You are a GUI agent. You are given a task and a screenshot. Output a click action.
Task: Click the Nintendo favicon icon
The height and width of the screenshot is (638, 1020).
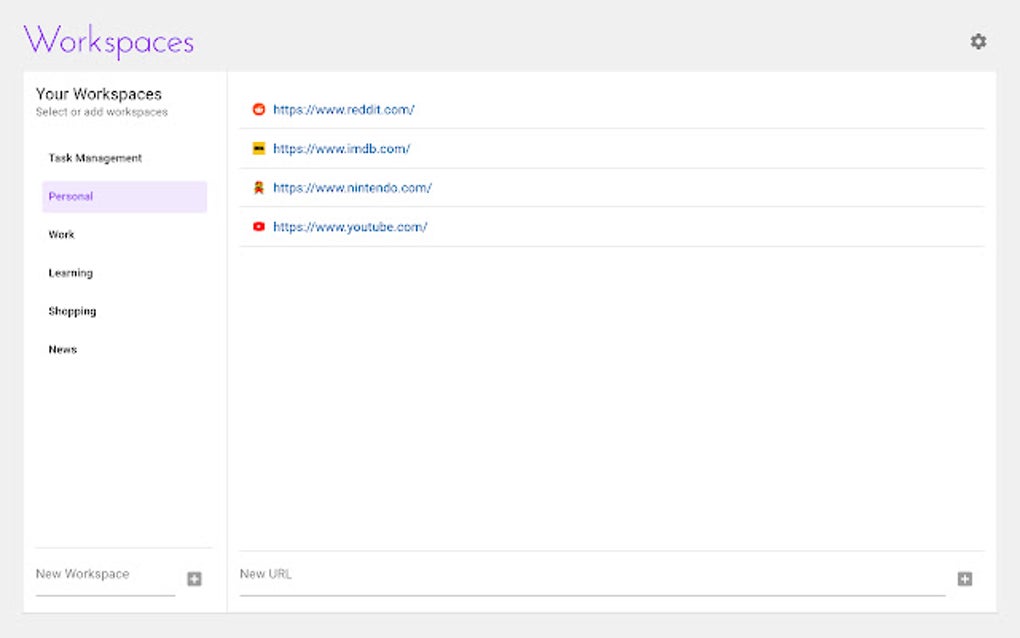[x=259, y=187]
